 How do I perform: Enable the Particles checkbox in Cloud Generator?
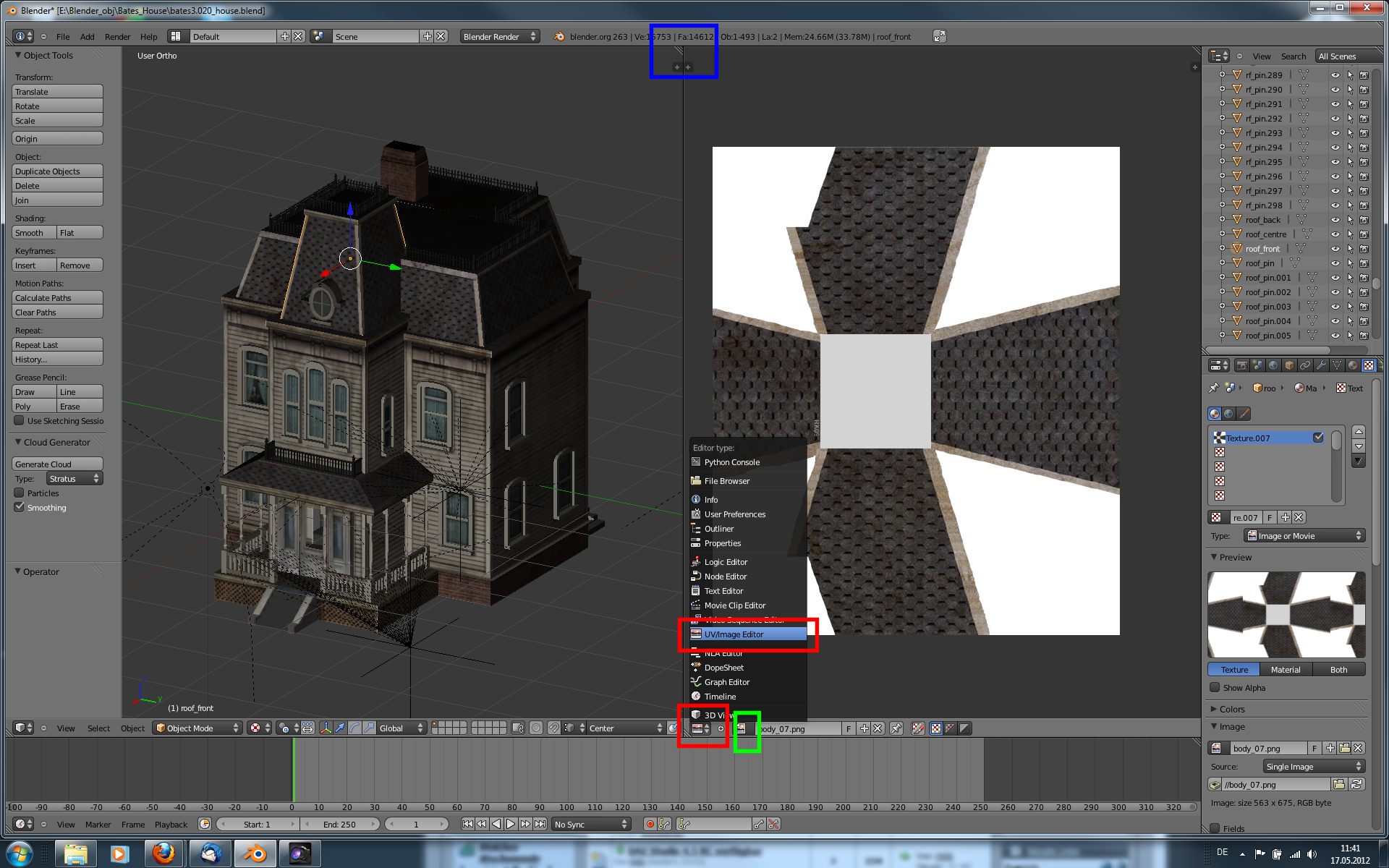click(20, 493)
